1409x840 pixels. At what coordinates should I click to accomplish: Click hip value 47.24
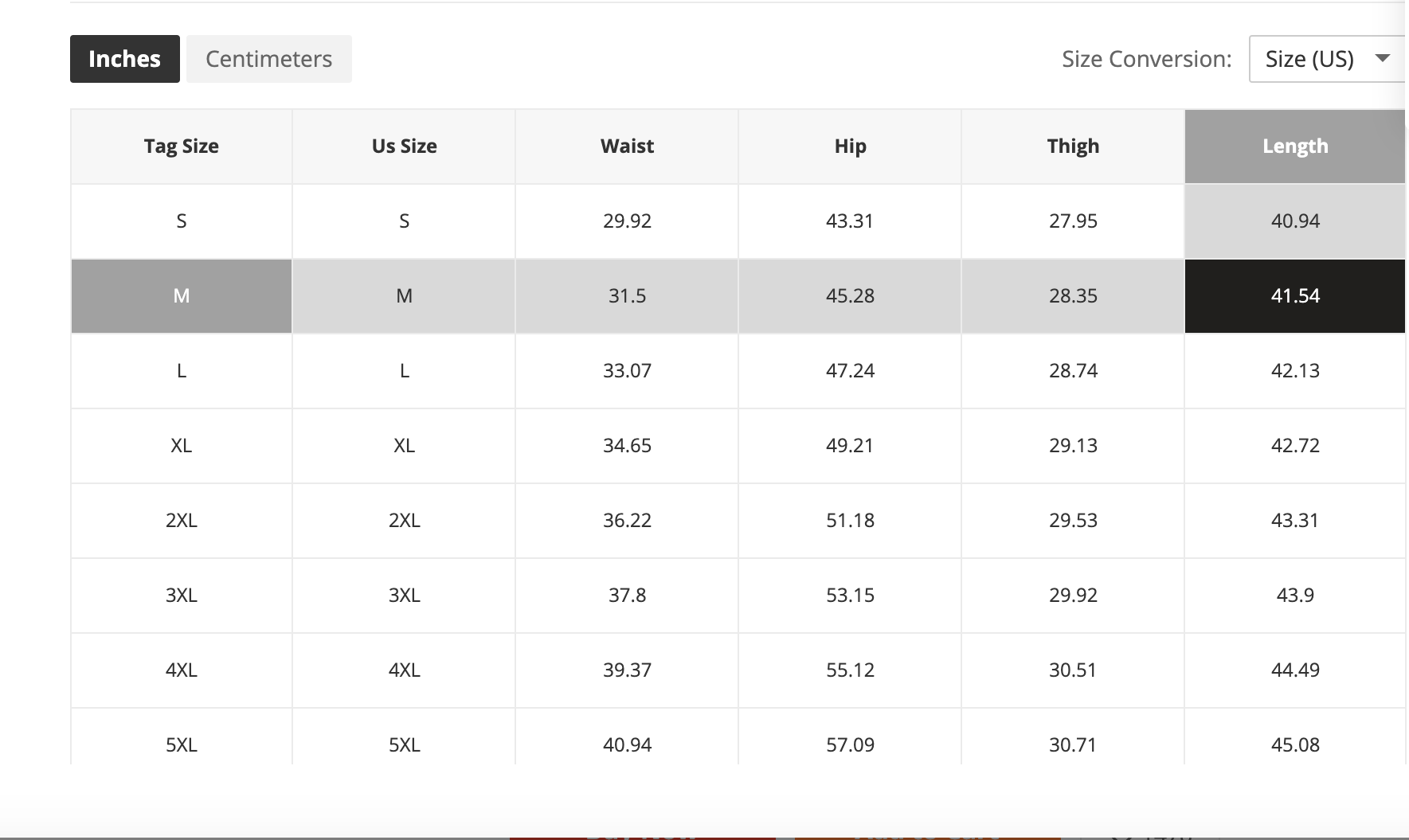tap(850, 371)
